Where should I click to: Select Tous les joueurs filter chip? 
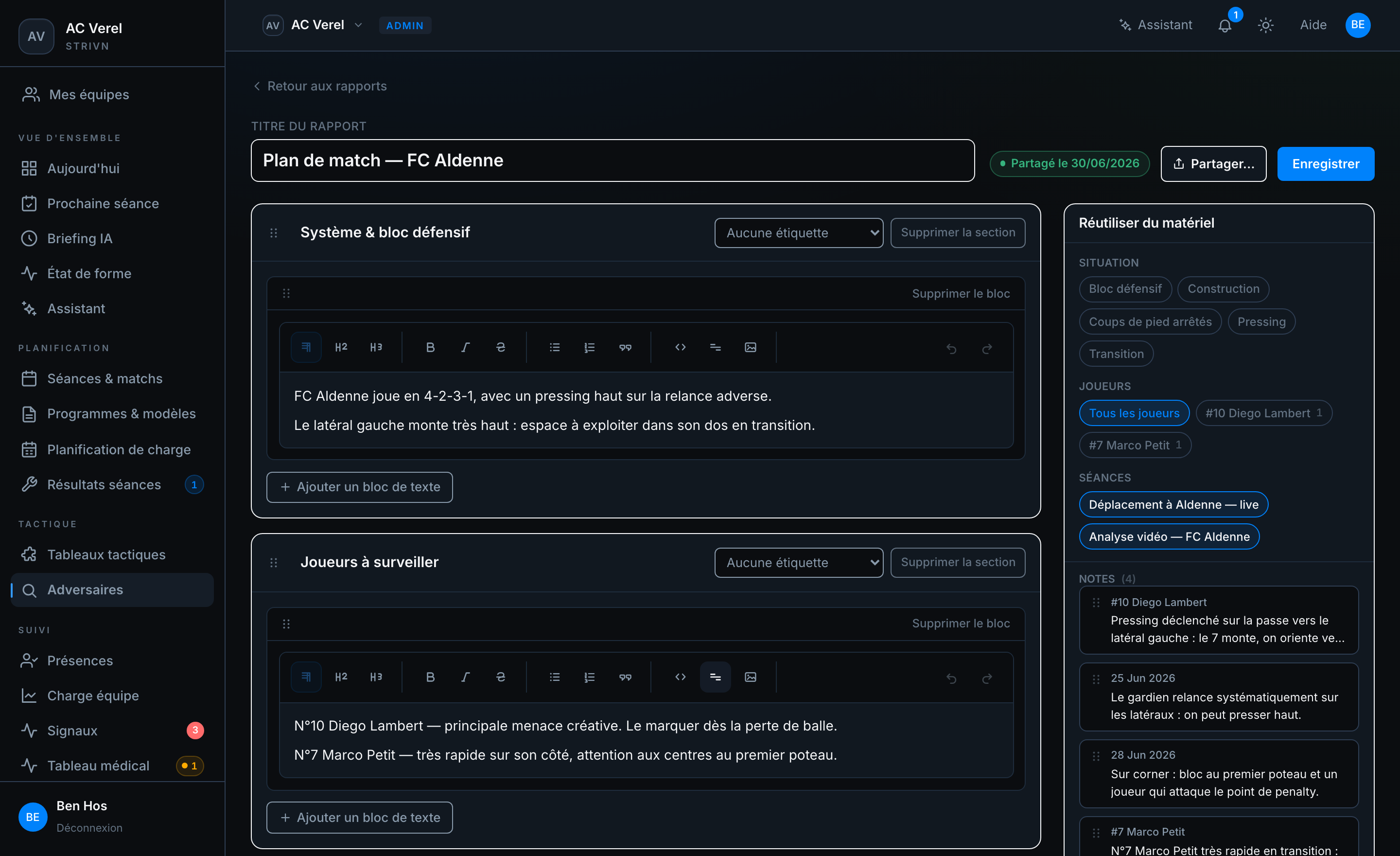tap(1134, 413)
